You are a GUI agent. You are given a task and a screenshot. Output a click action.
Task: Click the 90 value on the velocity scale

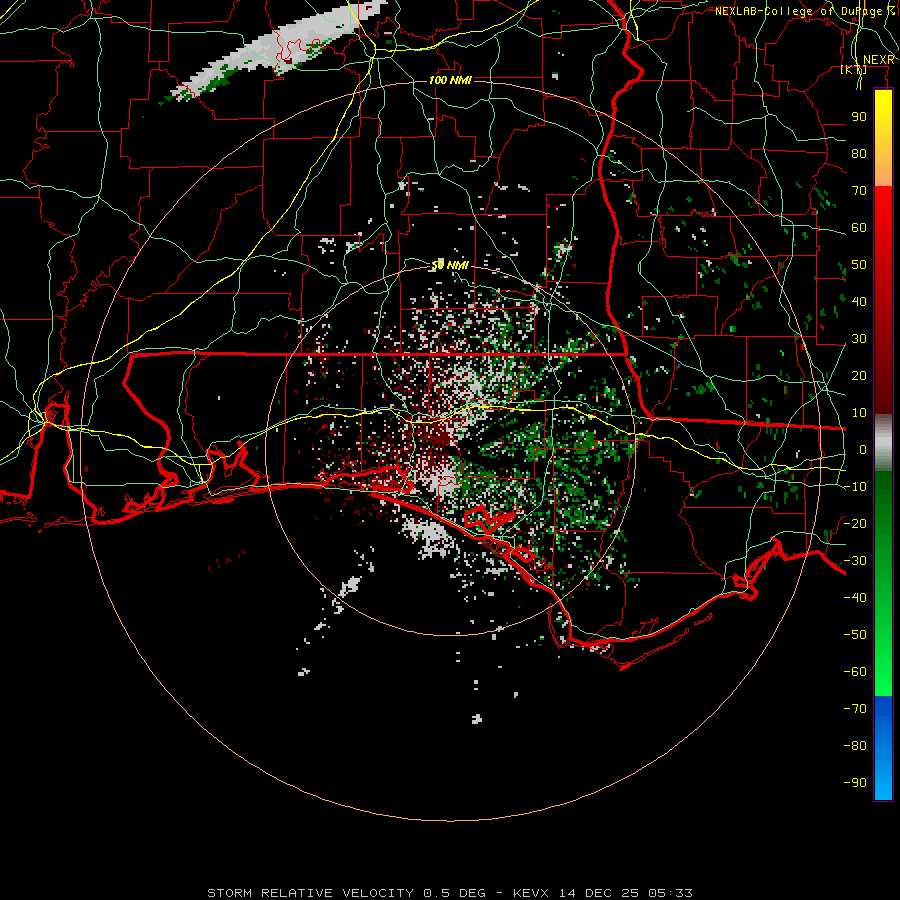[859, 117]
